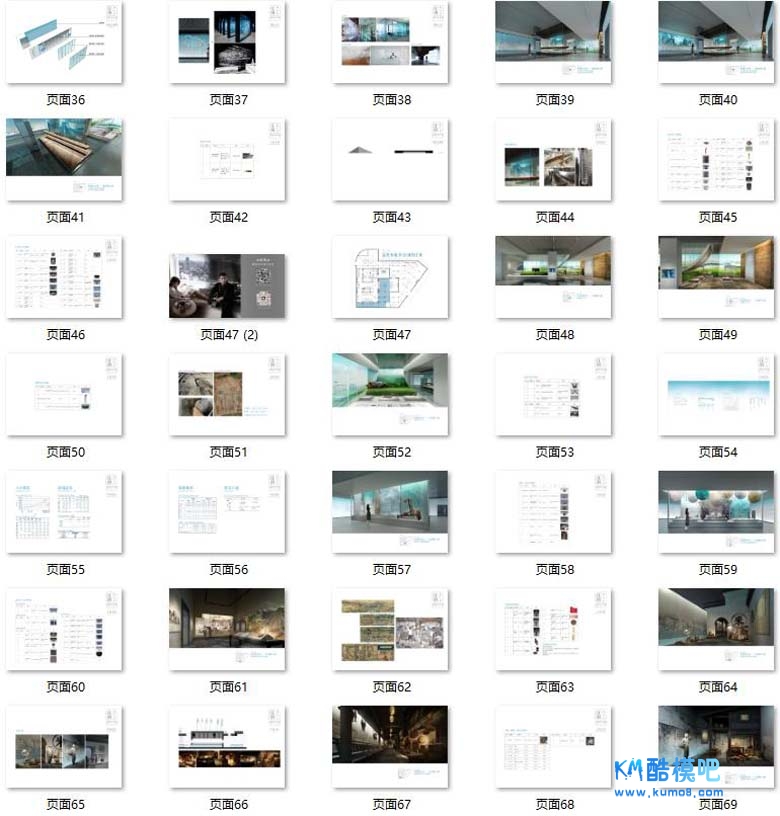Click the 页面57 display wall thumbnail
780x816 pixels.
pos(390,512)
